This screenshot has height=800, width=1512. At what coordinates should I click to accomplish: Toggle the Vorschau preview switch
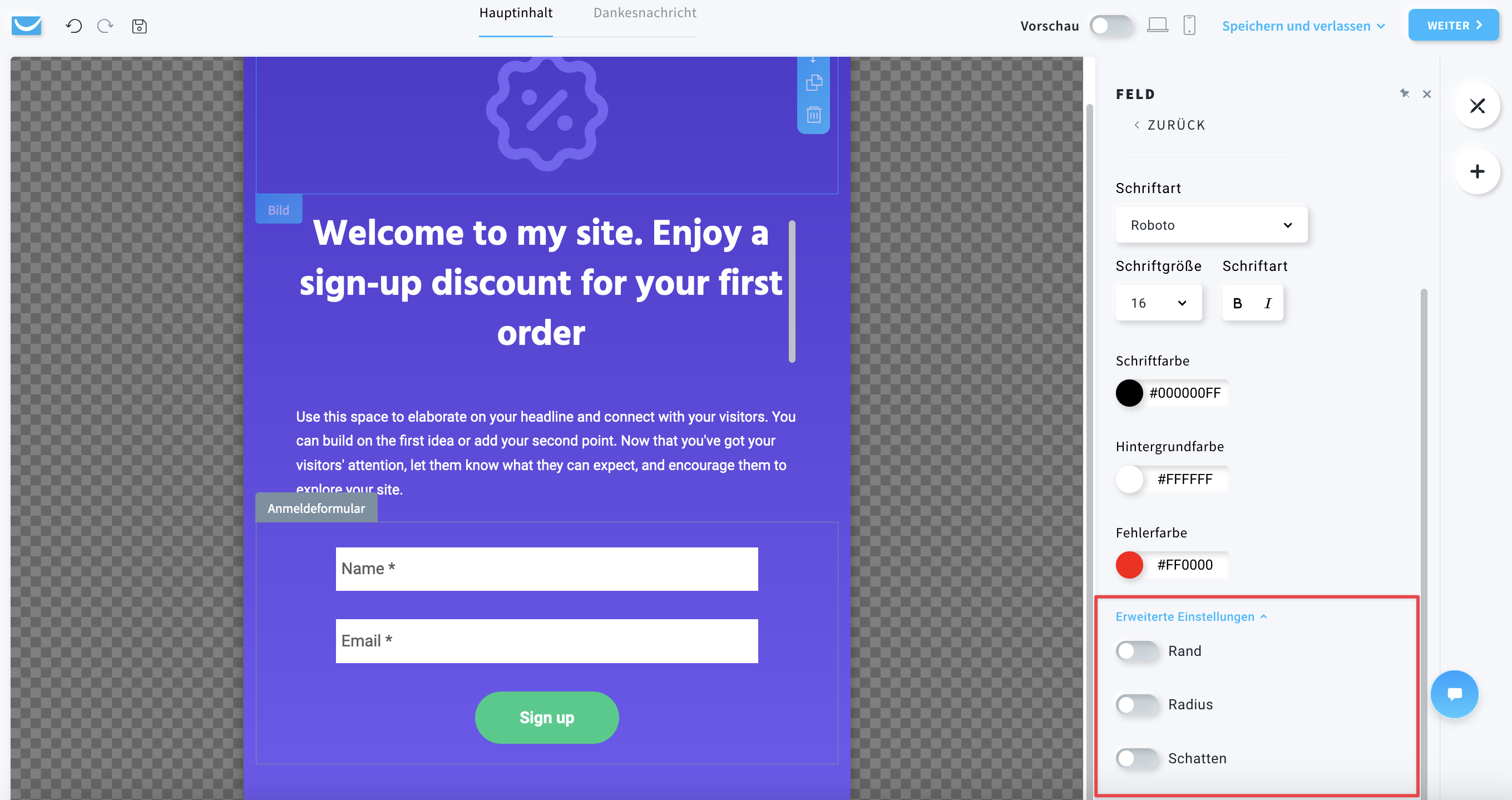coord(1111,26)
